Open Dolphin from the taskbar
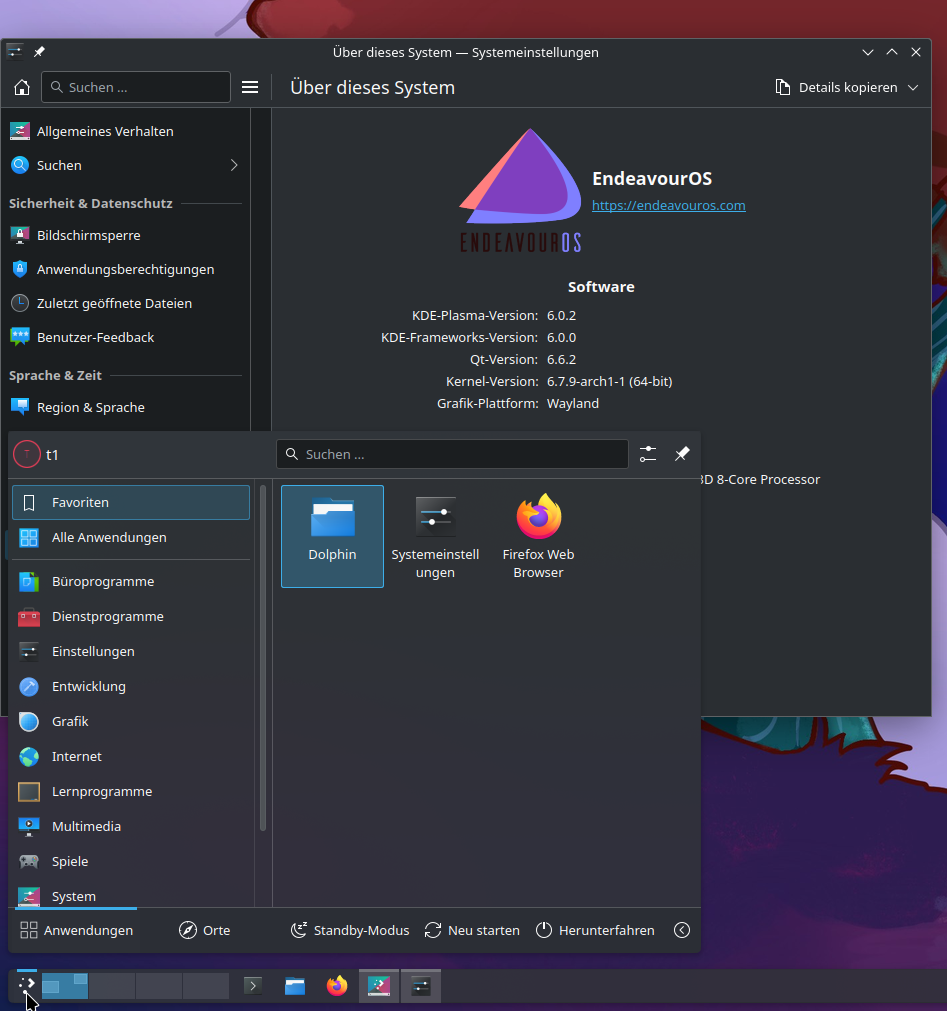 click(x=295, y=986)
